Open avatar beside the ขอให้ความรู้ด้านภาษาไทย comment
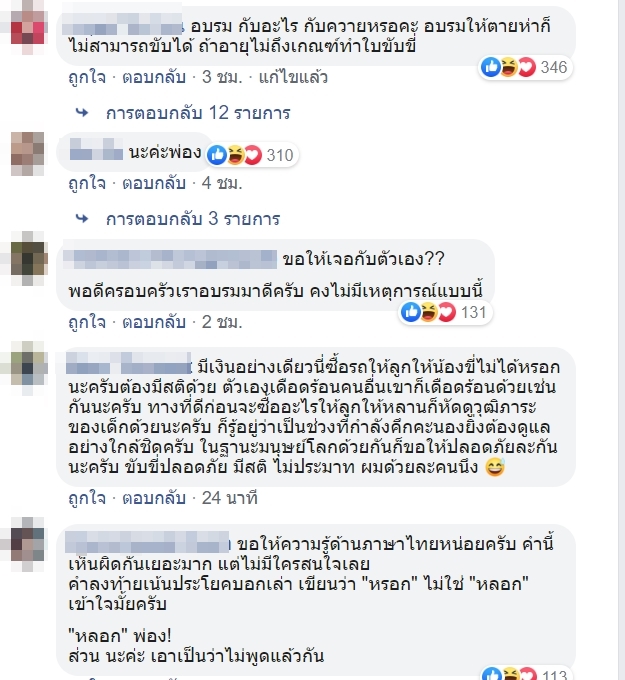625x680 pixels. tap(27, 544)
